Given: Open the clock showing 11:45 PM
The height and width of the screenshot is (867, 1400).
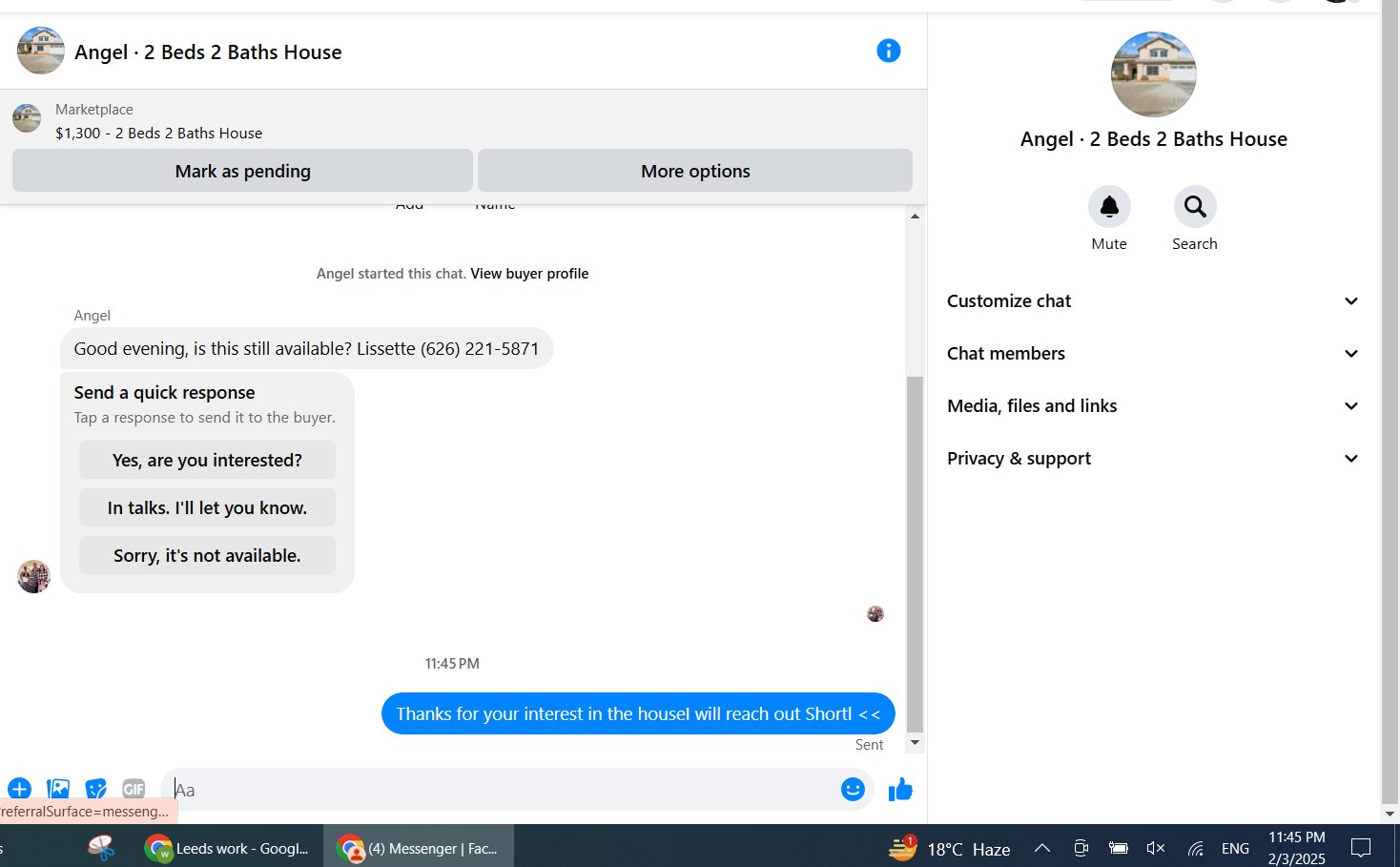Looking at the screenshot, I should click(x=1297, y=848).
